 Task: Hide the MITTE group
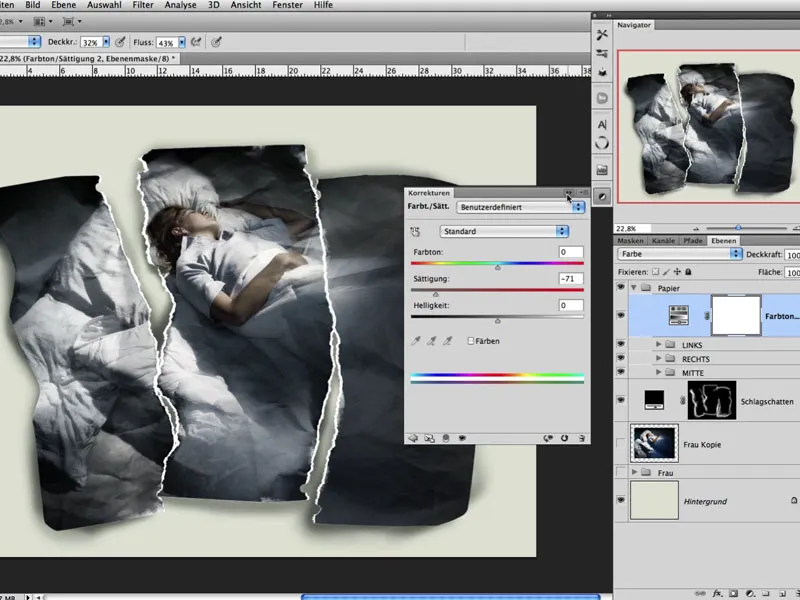point(621,372)
